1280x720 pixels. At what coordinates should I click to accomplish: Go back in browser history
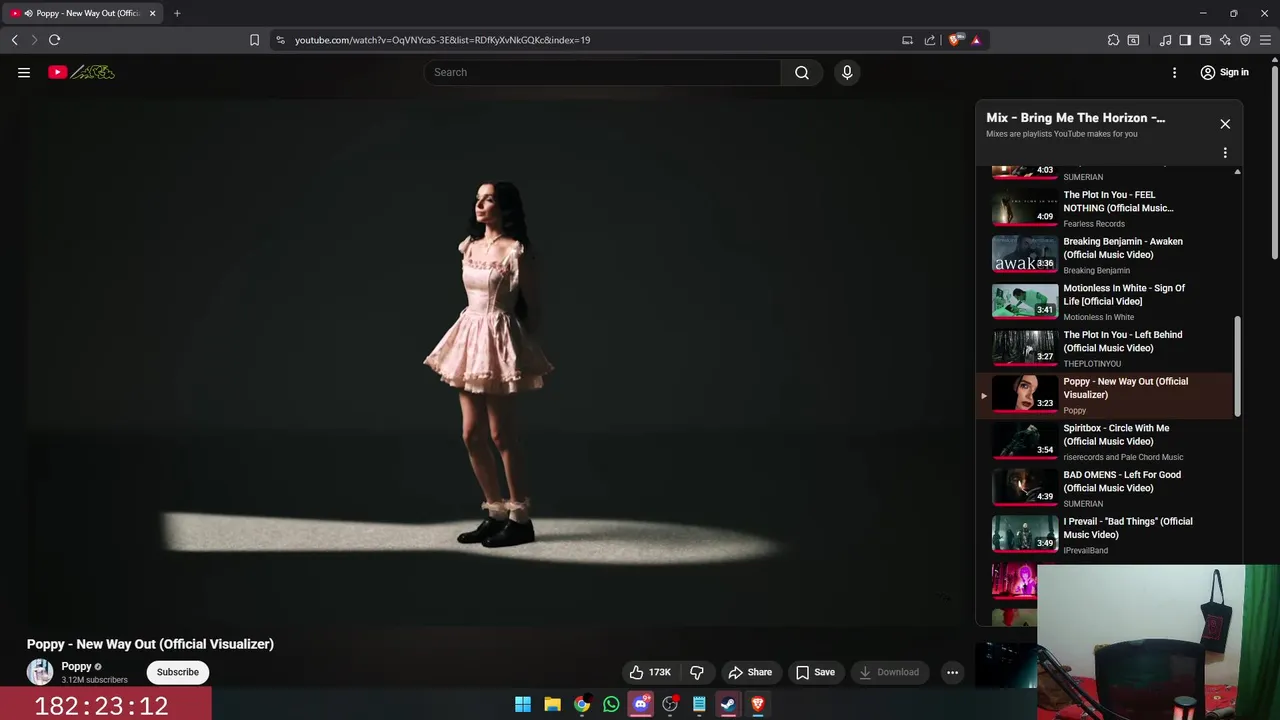[14, 40]
